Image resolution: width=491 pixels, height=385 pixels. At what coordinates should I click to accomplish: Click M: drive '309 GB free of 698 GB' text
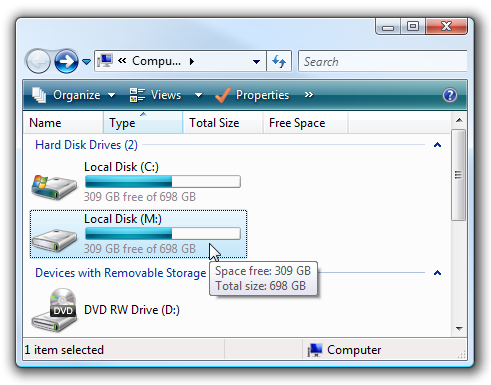(140, 249)
